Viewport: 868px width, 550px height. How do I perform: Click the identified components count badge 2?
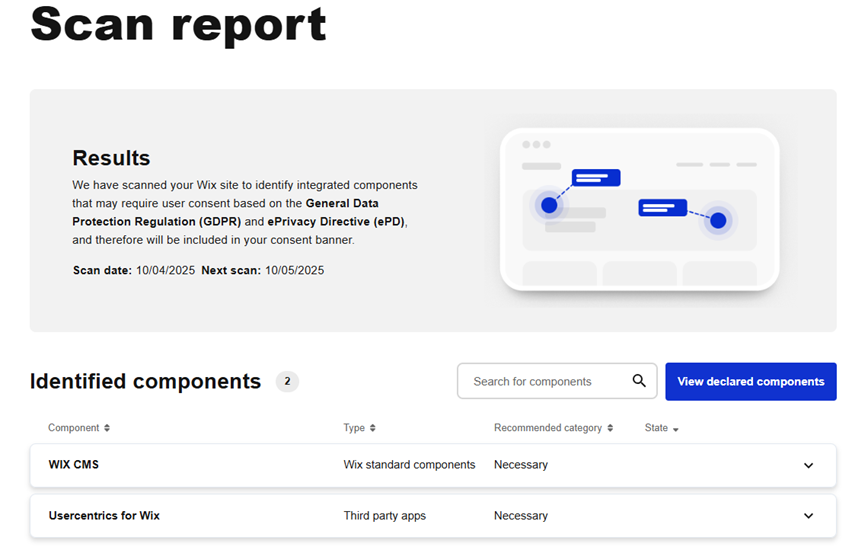click(287, 381)
